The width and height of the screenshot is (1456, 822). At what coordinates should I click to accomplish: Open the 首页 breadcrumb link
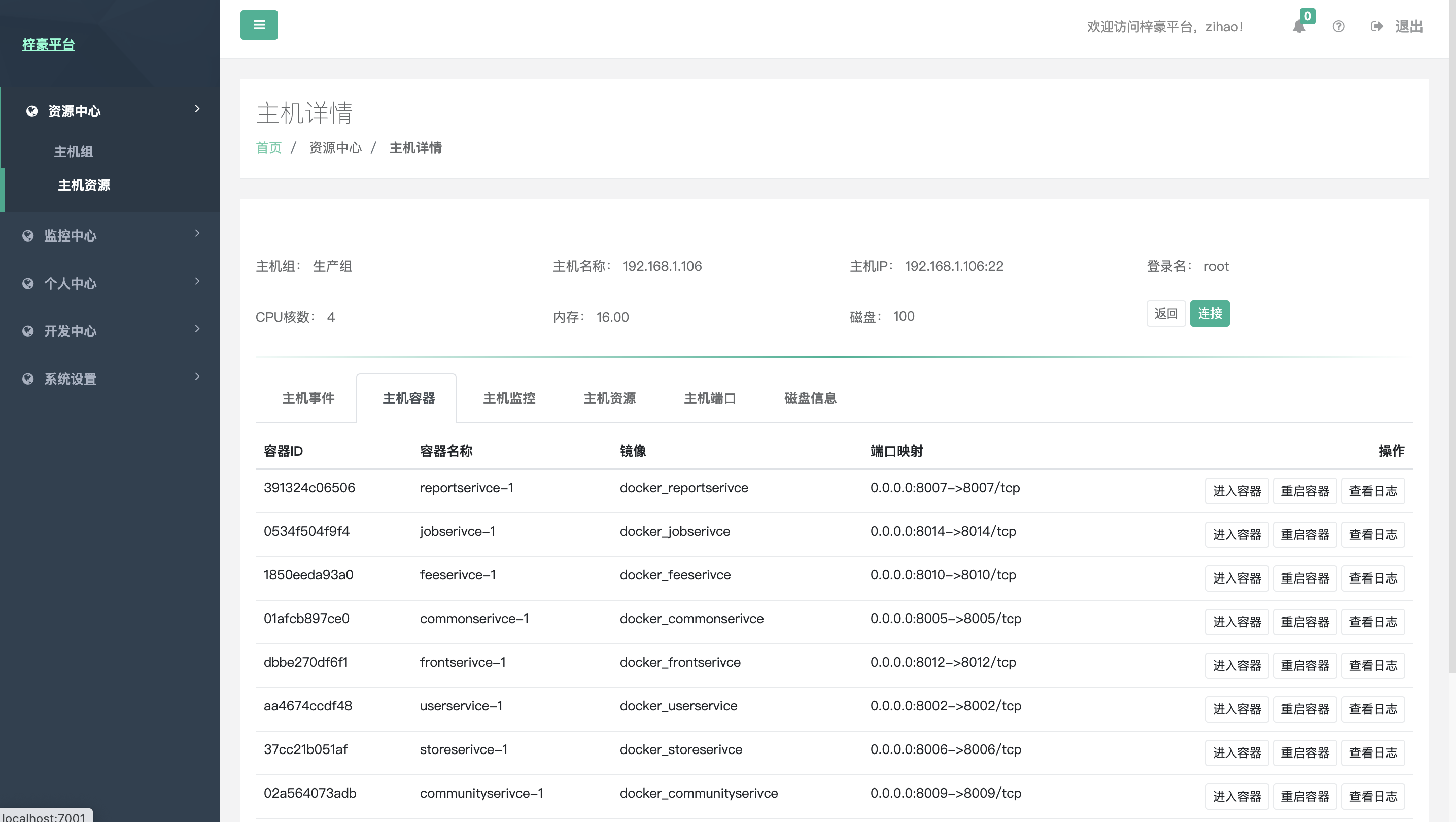pos(268,148)
